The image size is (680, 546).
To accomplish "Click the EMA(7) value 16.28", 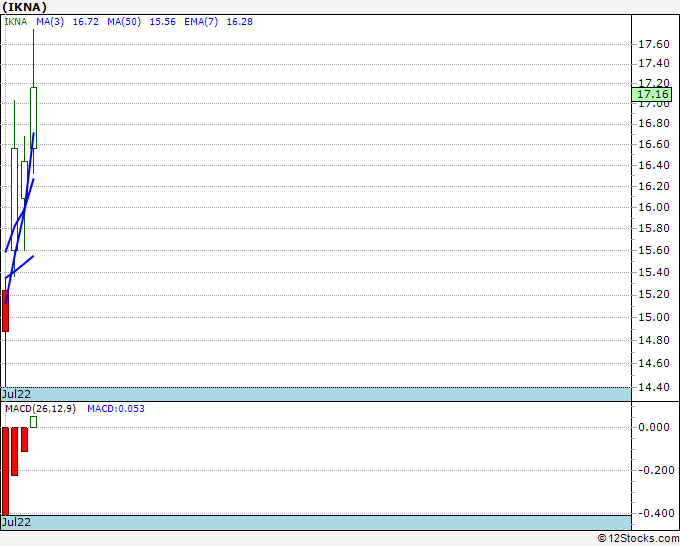I will coord(239,22).
